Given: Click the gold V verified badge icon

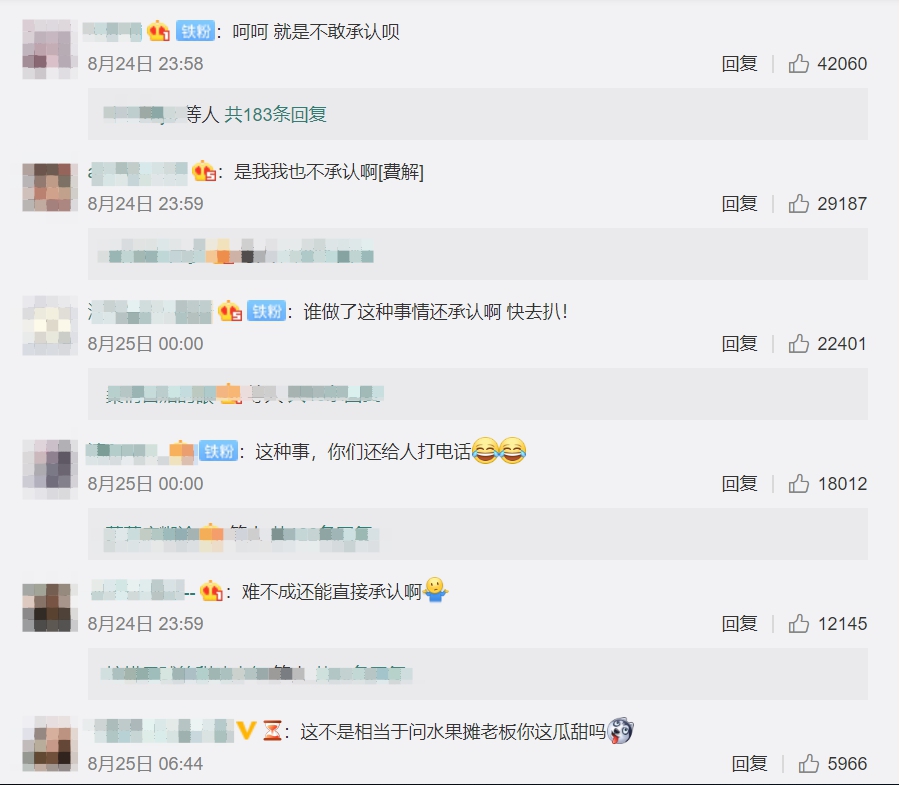Looking at the screenshot, I should 247,731.
